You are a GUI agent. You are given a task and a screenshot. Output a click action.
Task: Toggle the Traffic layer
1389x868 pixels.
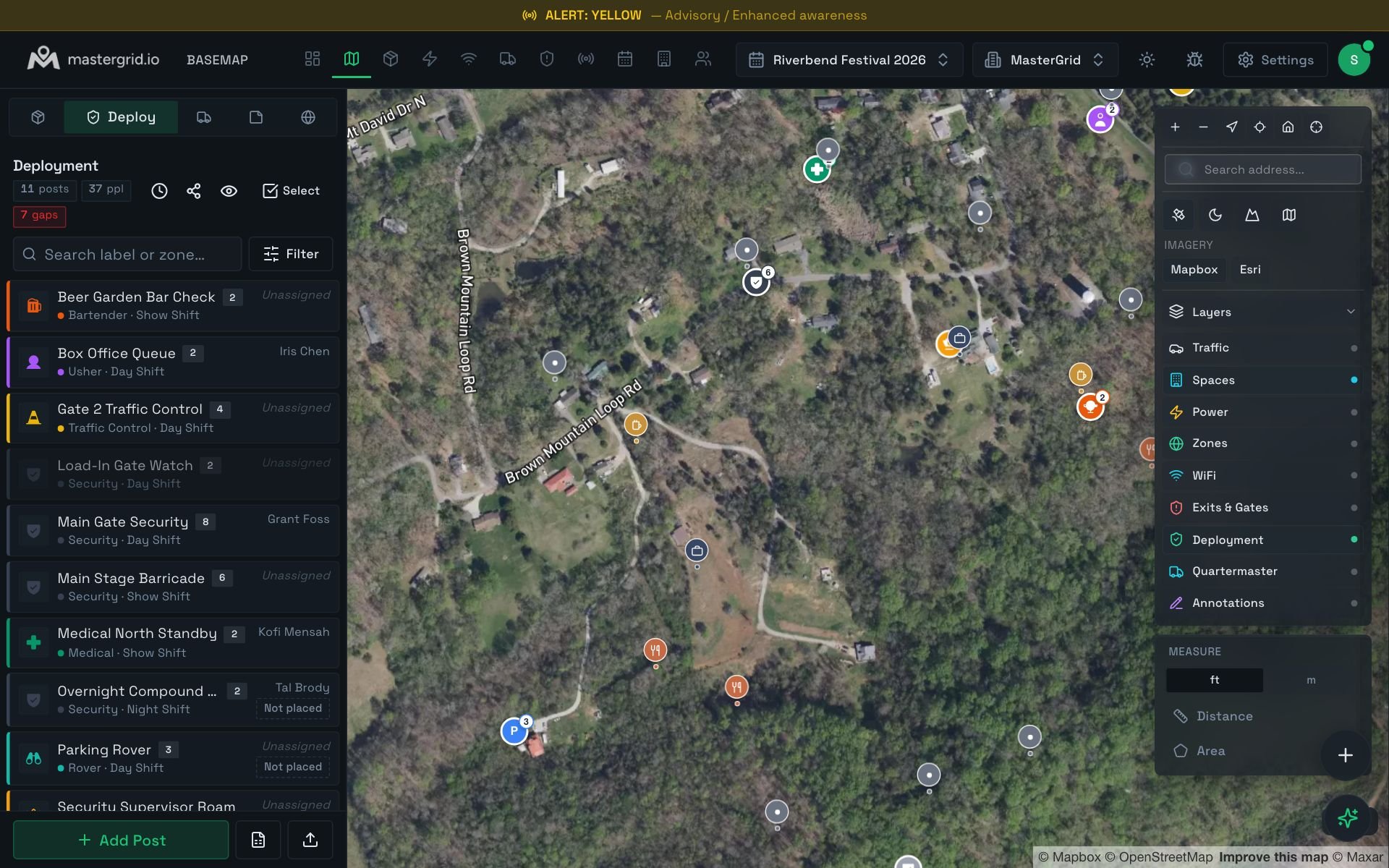pyautogui.click(x=1262, y=348)
